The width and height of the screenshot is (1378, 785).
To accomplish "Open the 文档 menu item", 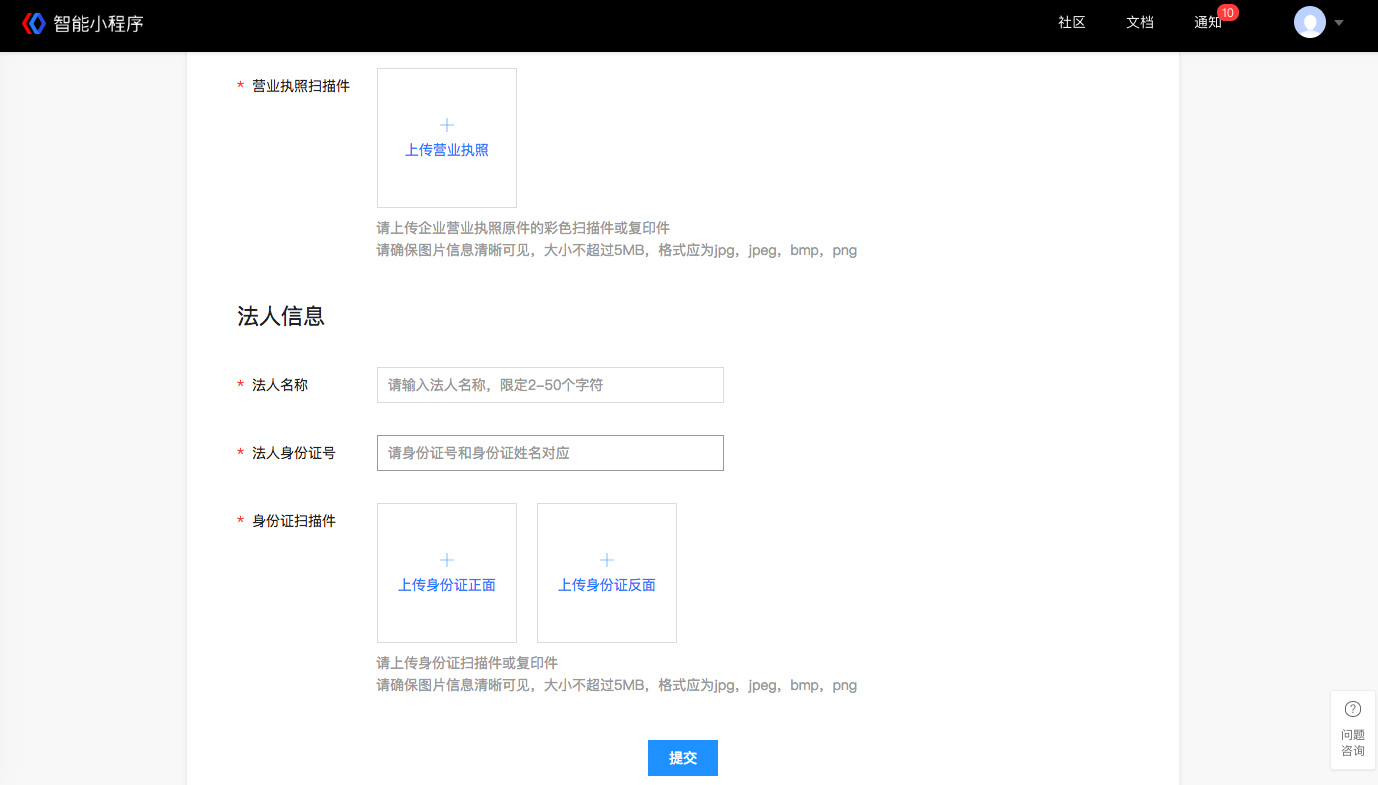I will point(1139,22).
